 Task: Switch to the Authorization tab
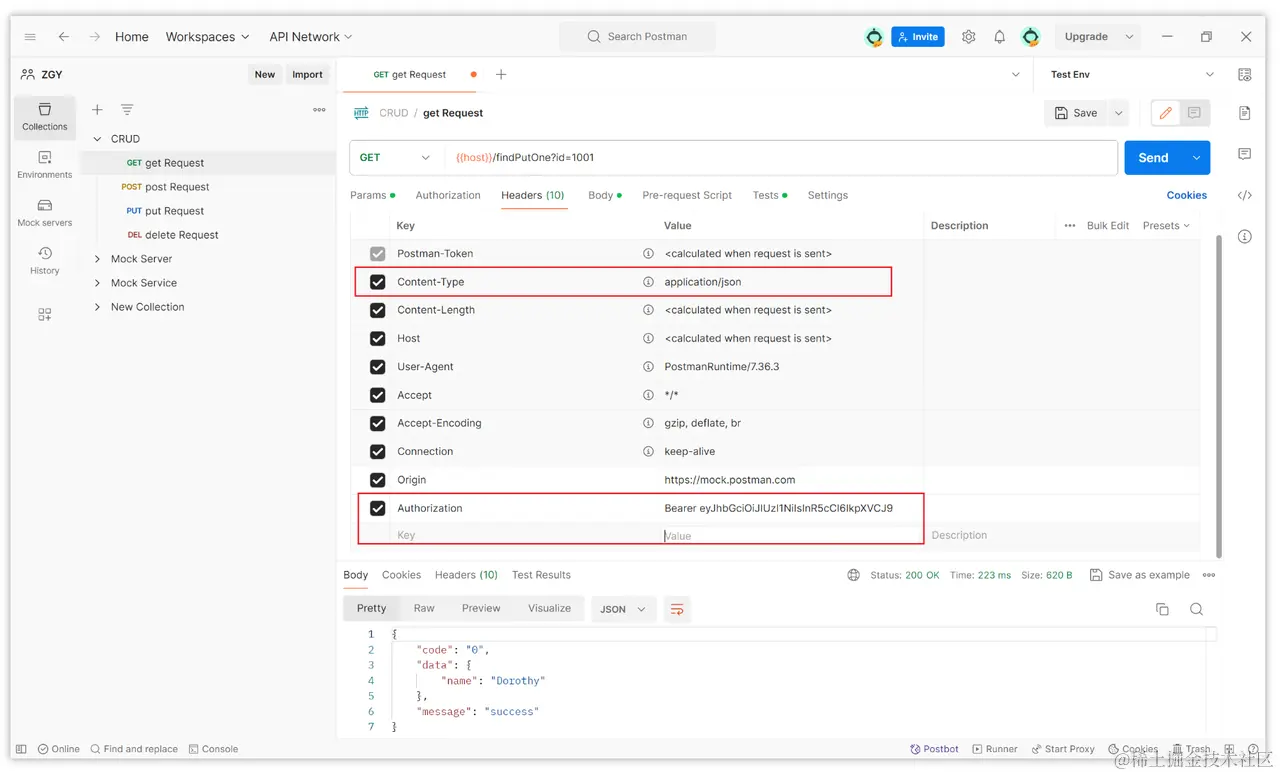[x=448, y=196]
